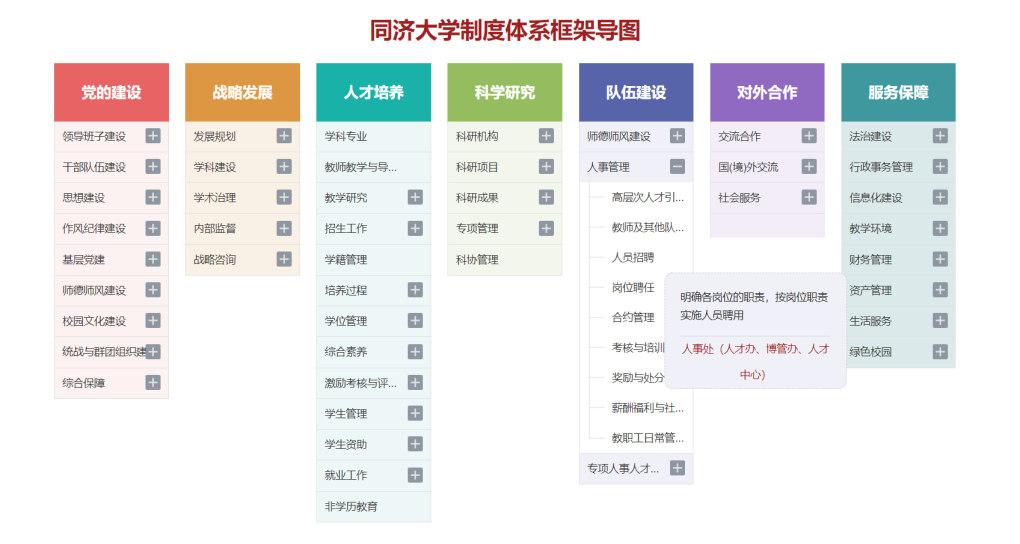Expand 行政事务管理 plus icon
This screenshot has width=1020, height=544.
coord(940,167)
